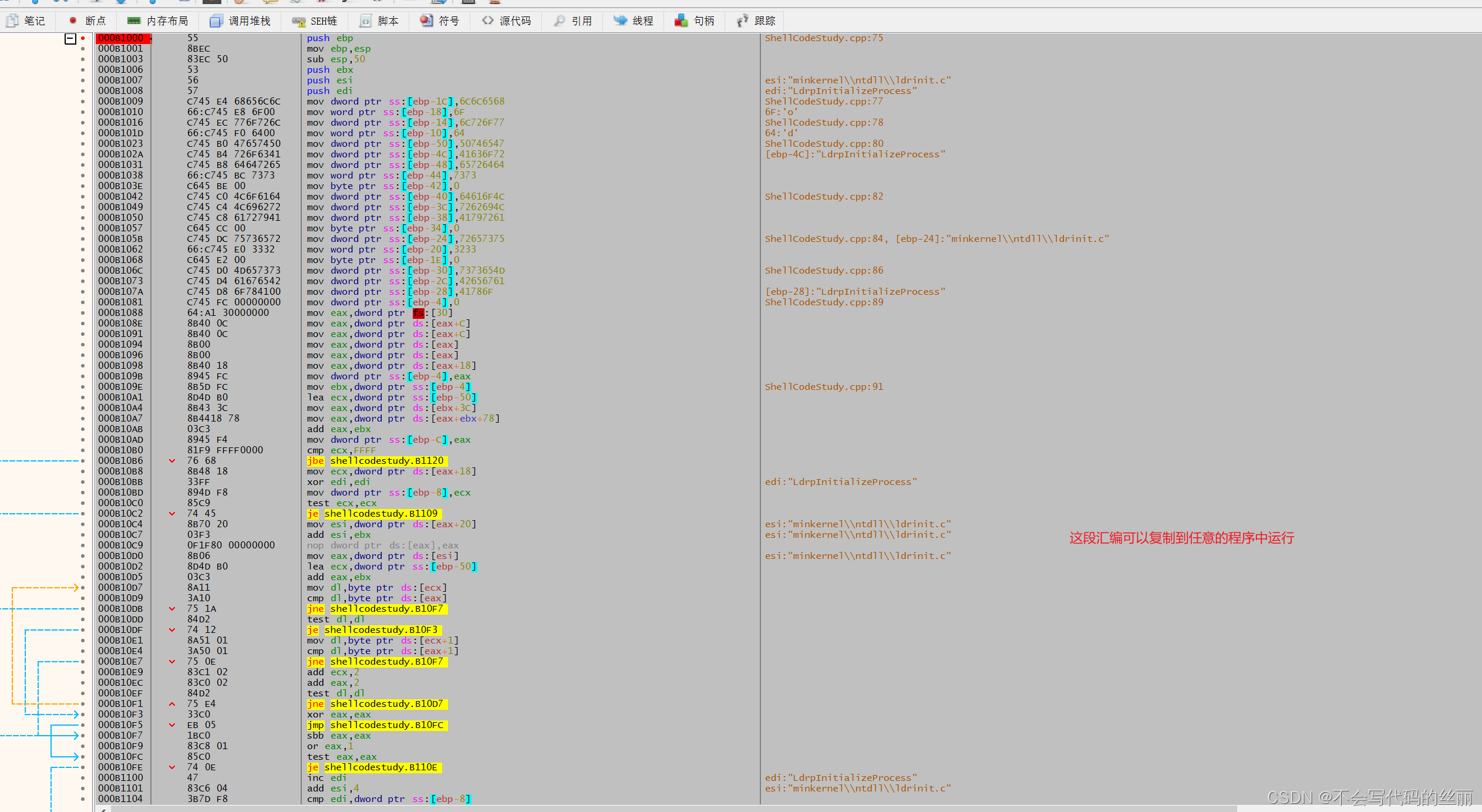Select the address 000B1001
Viewport: 1482px width, 812px height.
(120, 49)
